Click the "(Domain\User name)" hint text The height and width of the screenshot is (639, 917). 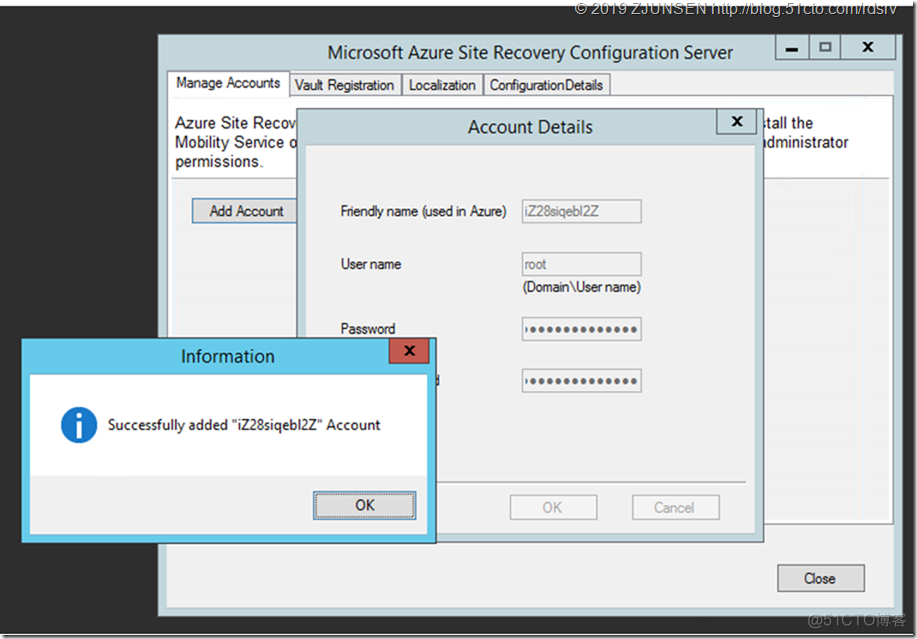[581, 287]
